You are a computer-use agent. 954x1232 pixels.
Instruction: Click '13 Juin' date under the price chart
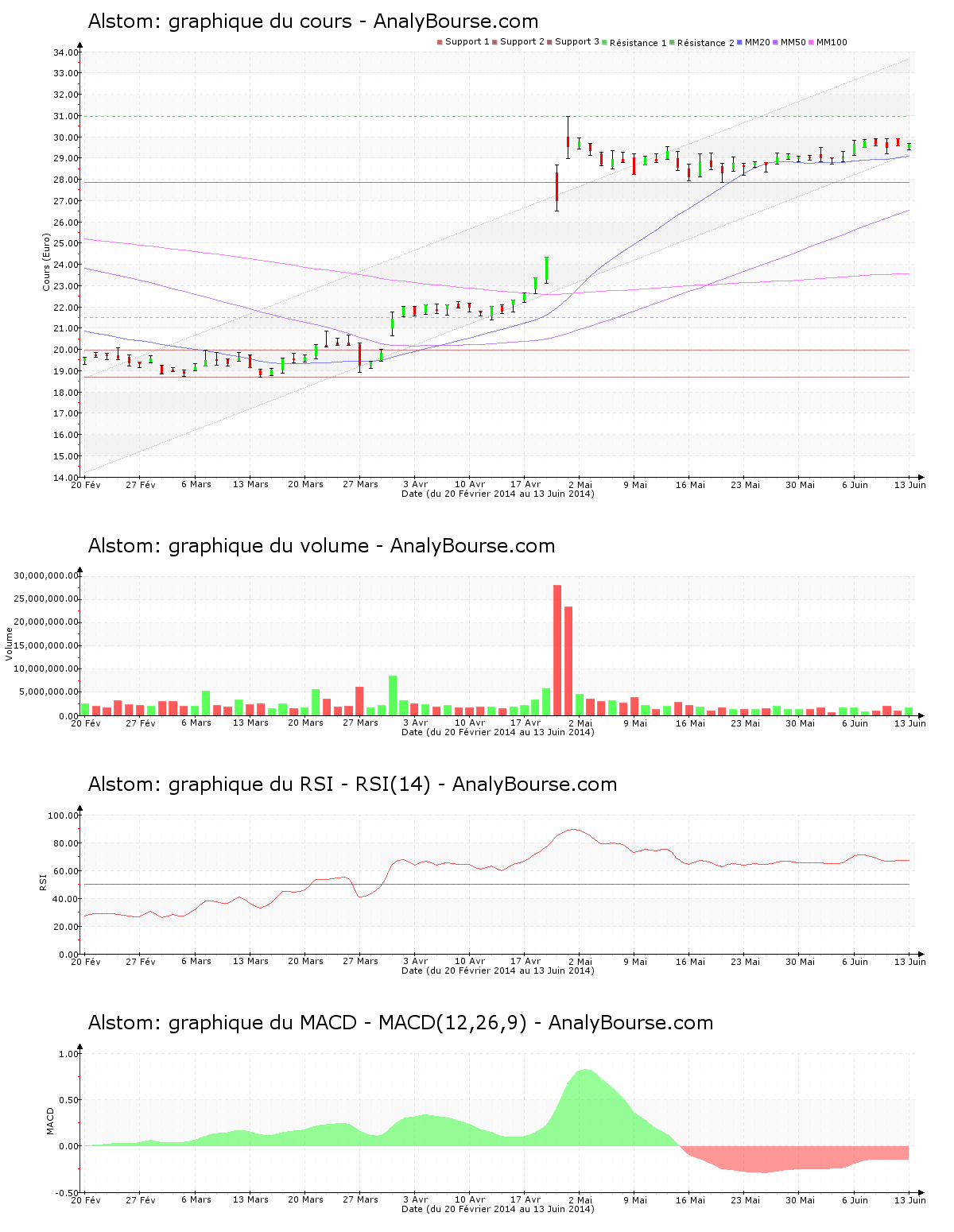[x=910, y=485]
